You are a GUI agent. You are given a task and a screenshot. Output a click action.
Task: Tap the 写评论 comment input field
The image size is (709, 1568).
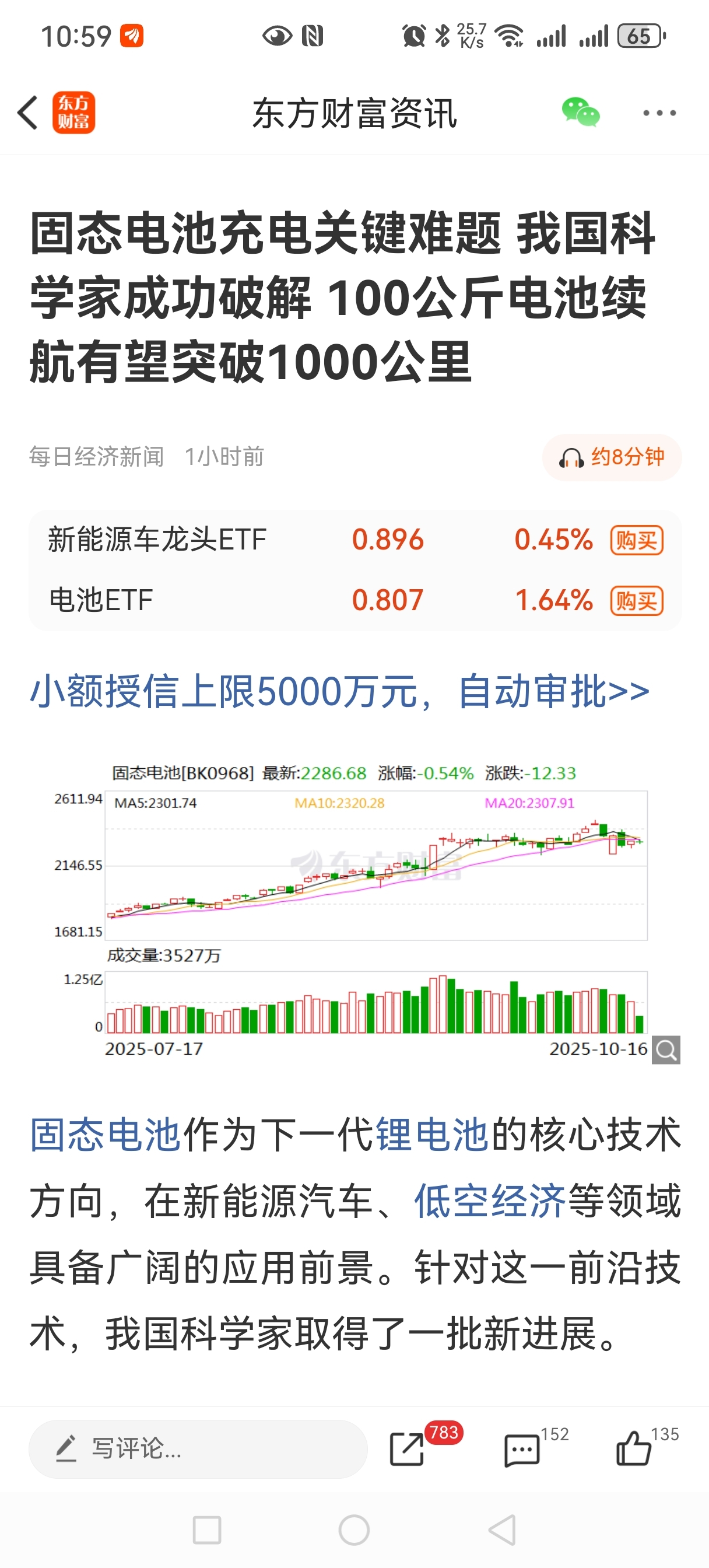pyautogui.click(x=198, y=1448)
